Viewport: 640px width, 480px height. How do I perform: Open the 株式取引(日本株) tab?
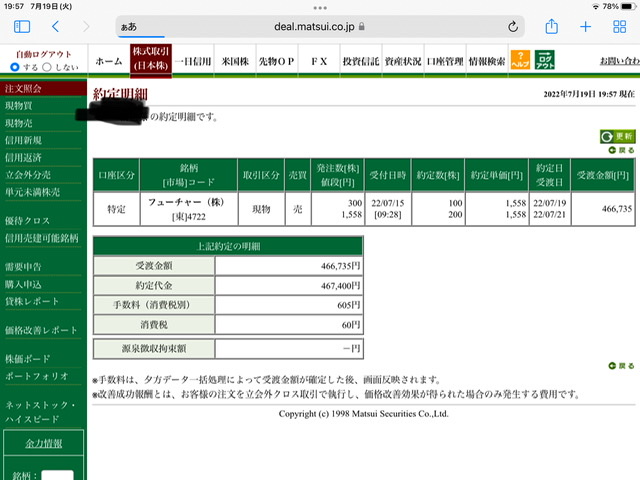pyautogui.click(x=151, y=60)
